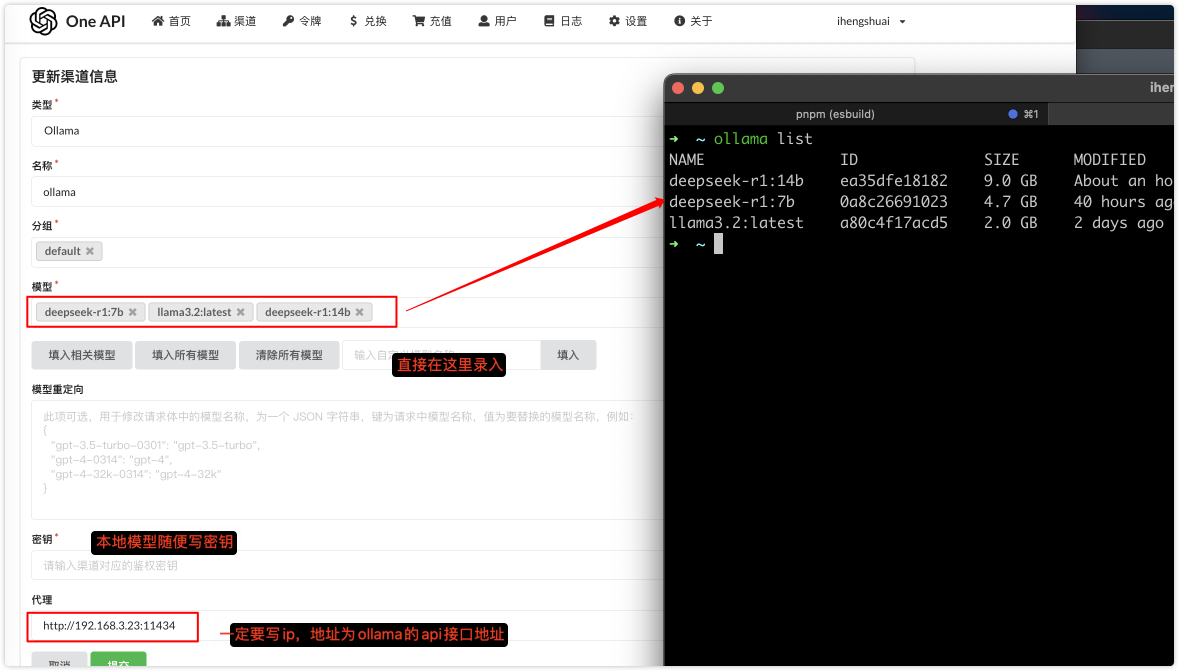Remove the deepseek-r1:14b model tag
Viewport: 1179px width, 671px height.
click(359, 312)
